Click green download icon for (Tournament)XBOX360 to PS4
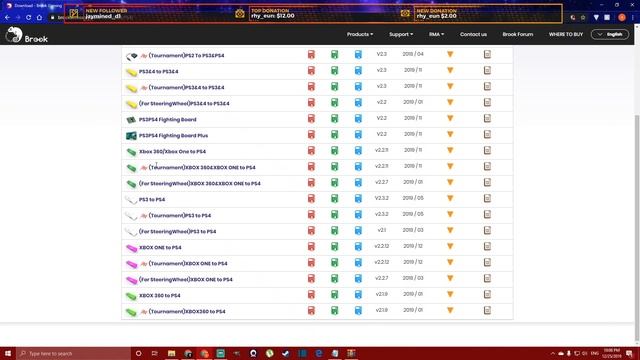This screenshot has height=360, width=640. click(x=334, y=310)
